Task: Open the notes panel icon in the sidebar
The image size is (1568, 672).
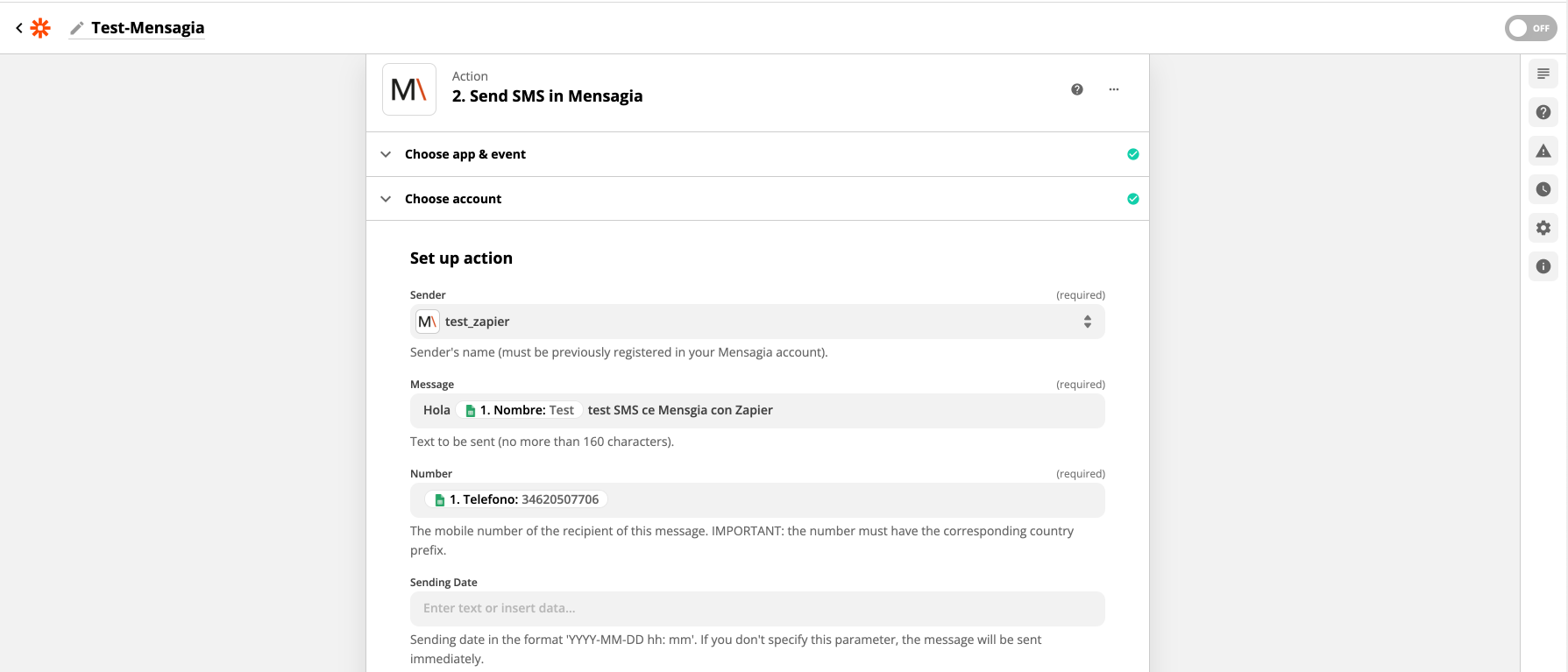Action: [1543, 74]
